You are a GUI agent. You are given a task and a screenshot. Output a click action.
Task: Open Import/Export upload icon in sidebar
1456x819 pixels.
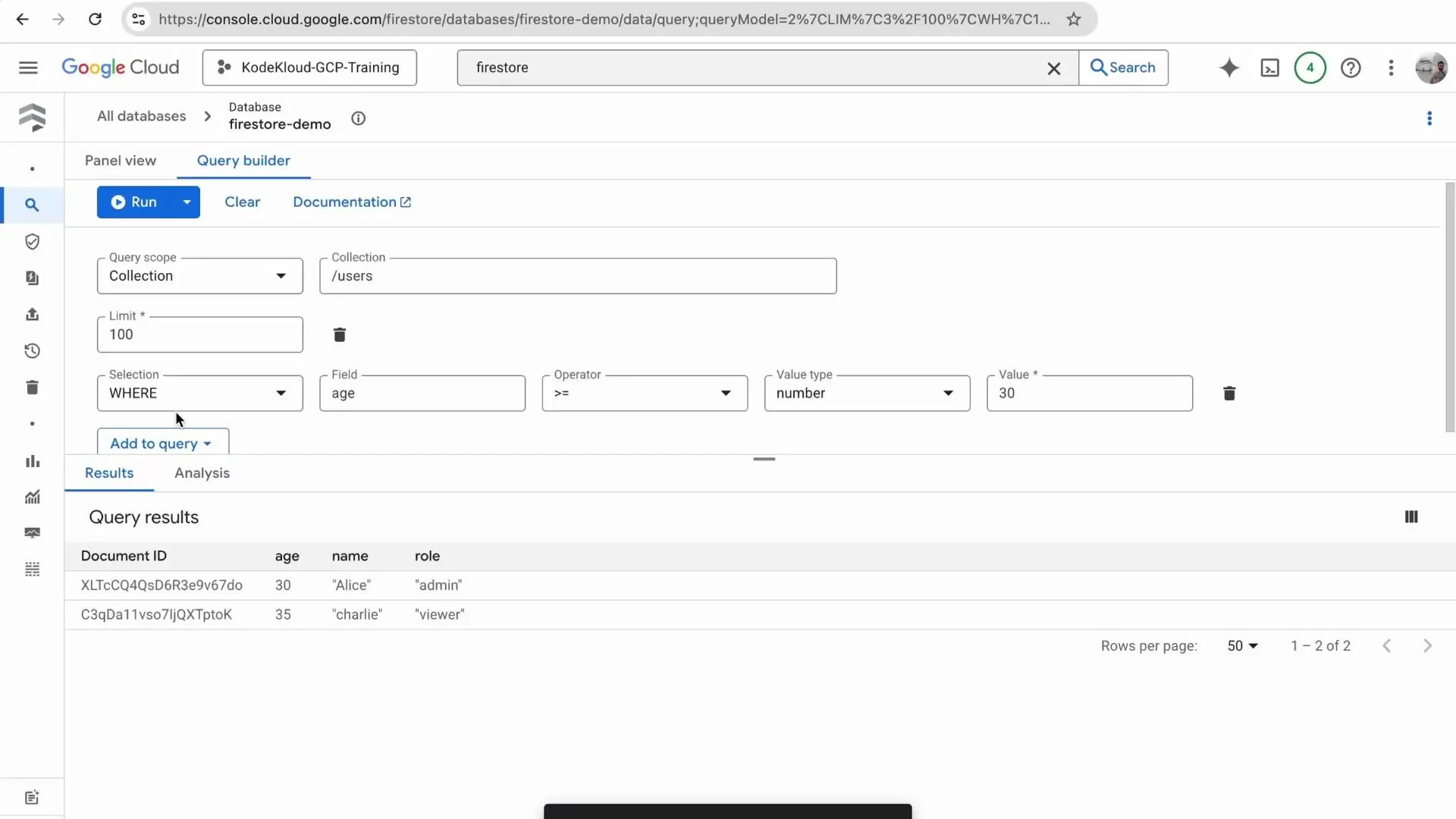click(x=32, y=314)
